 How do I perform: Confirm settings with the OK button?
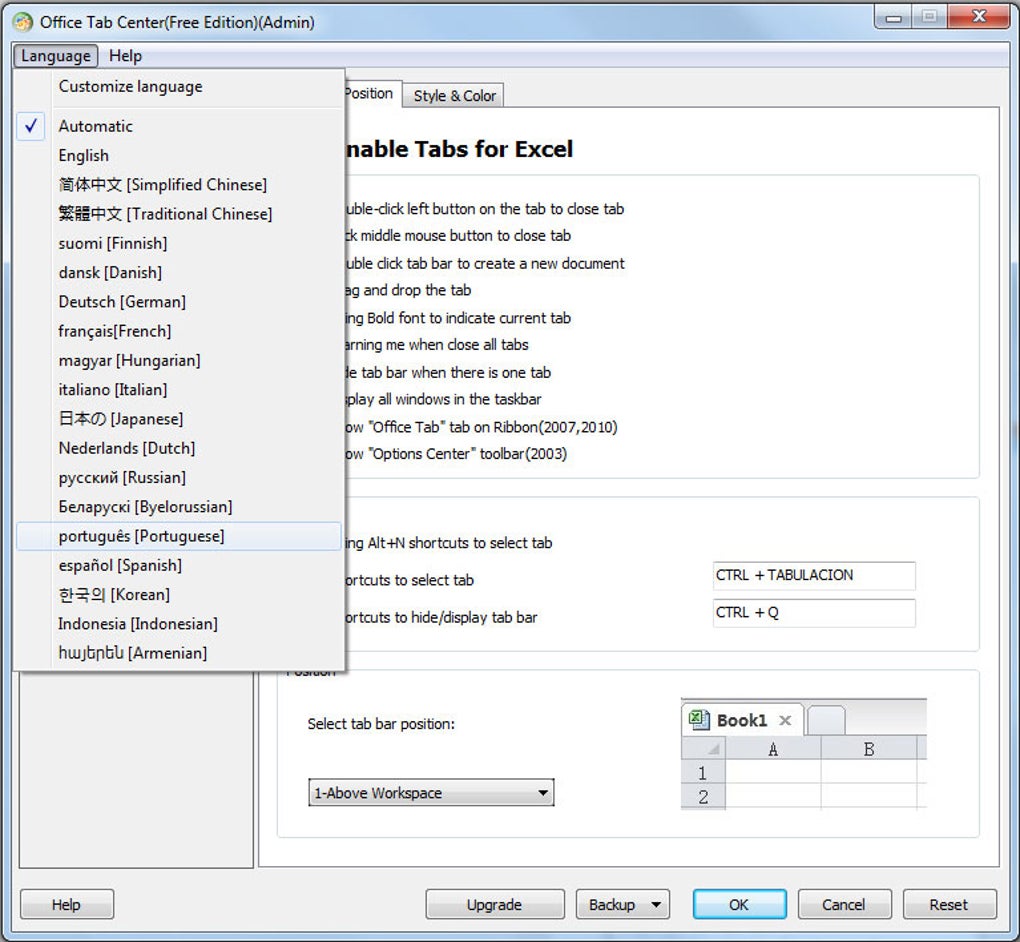pyautogui.click(x=739, y=905)
